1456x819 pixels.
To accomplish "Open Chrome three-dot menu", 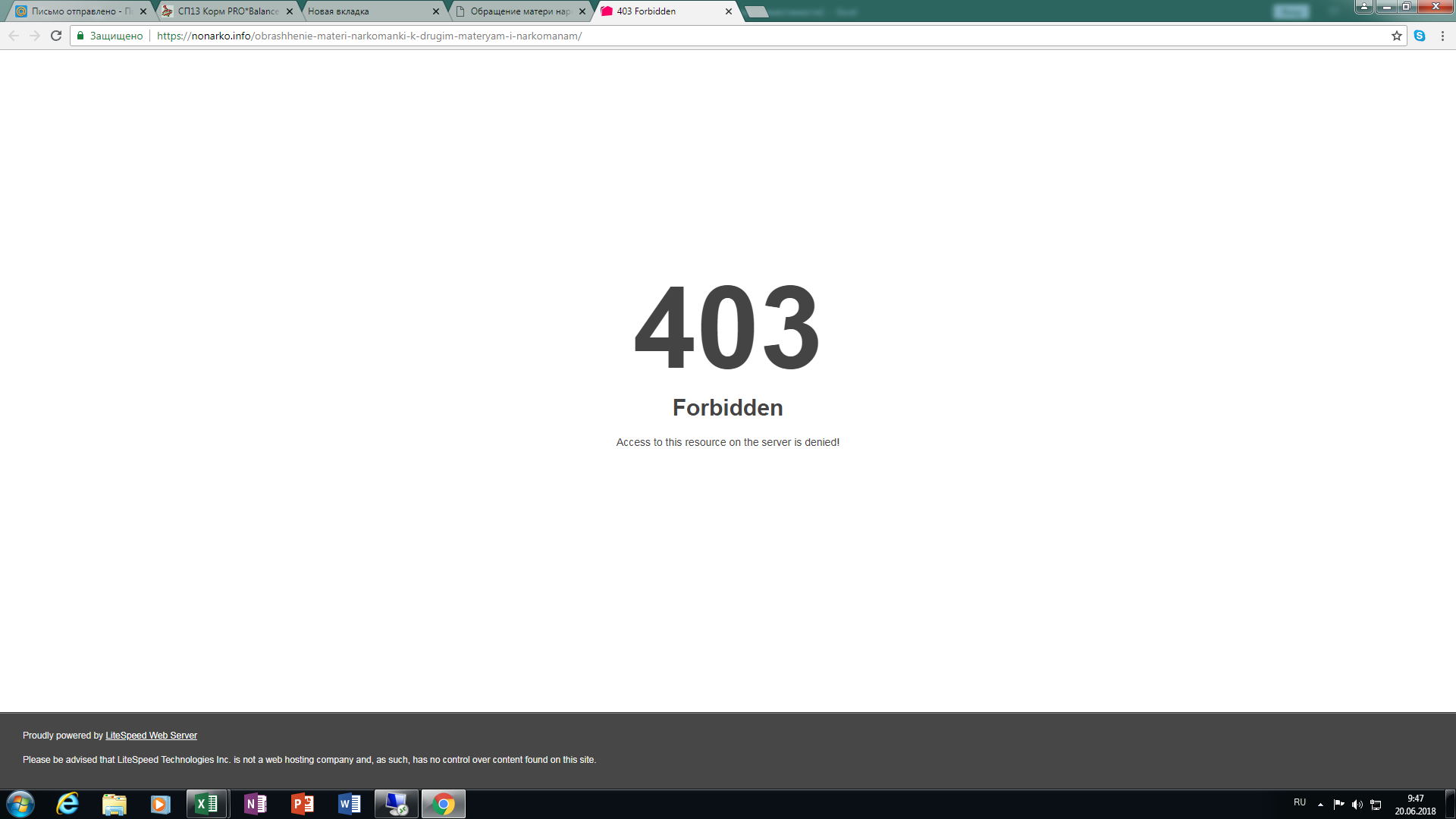I will pyautogui.click(x=1442, y=36).
